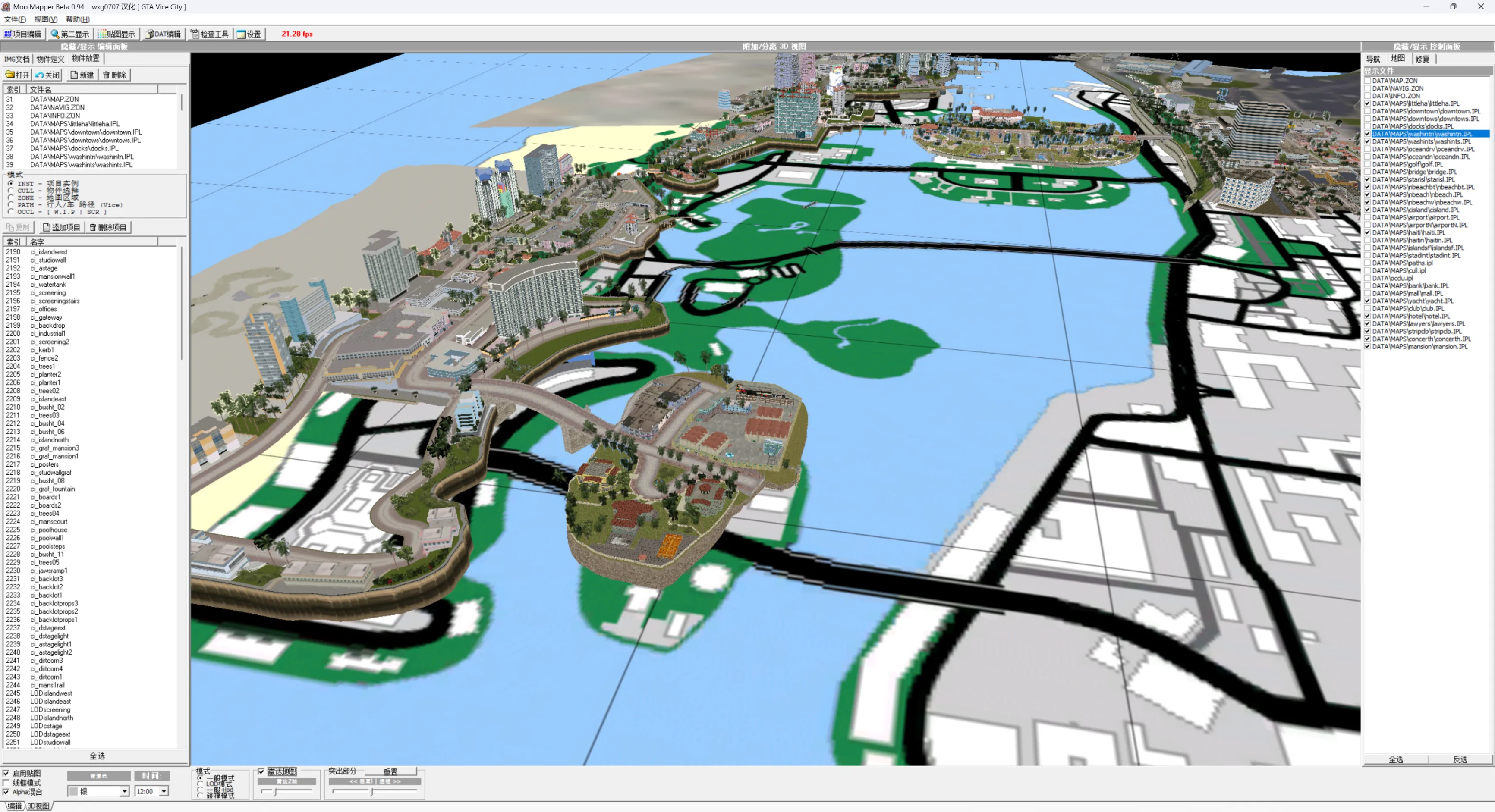Launch the DAT编辑 editor from toolbar
Viewport: 1495px width, 812px height.
(163, 34)
